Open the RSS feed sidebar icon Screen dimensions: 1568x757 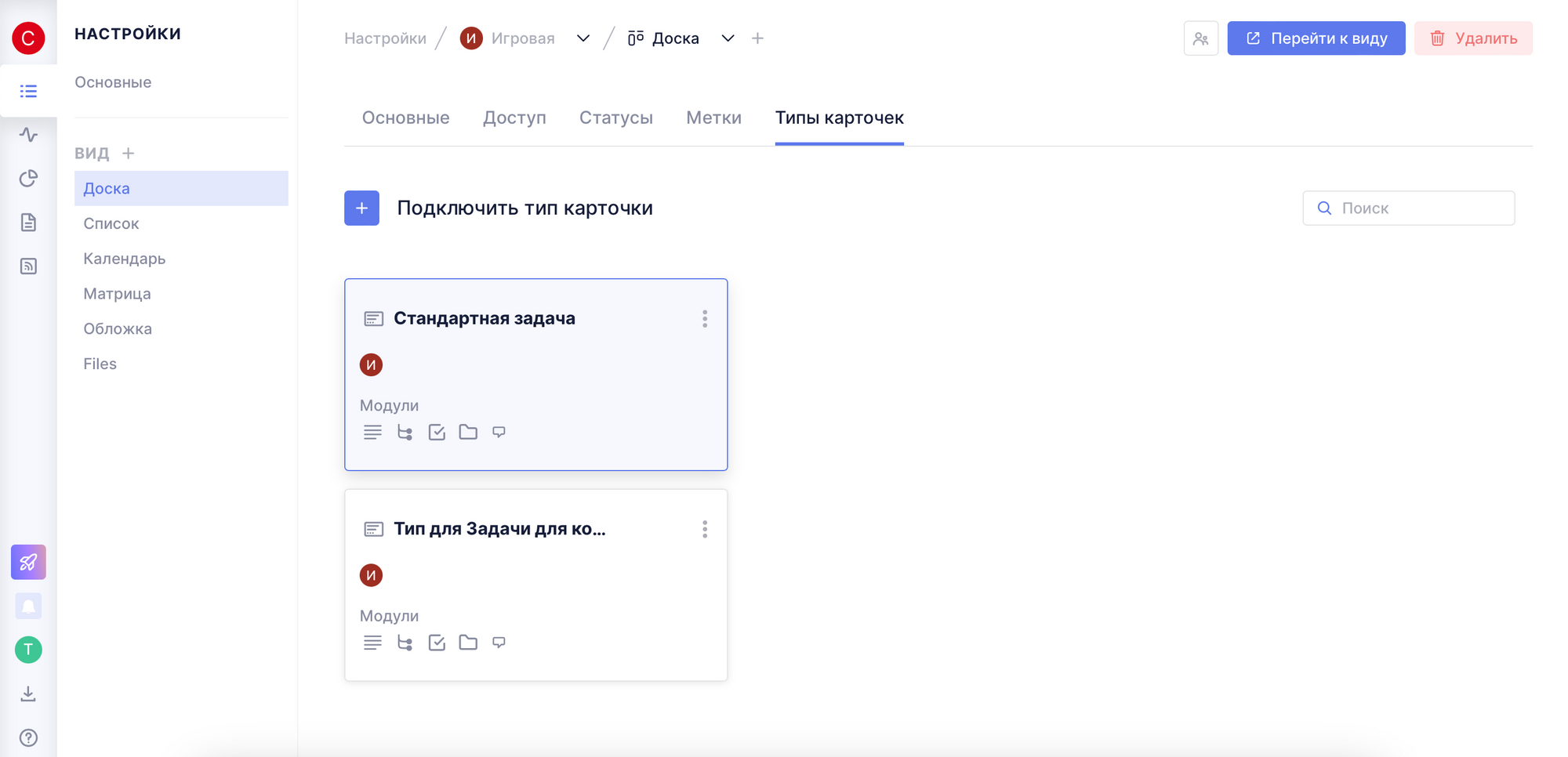28,266
